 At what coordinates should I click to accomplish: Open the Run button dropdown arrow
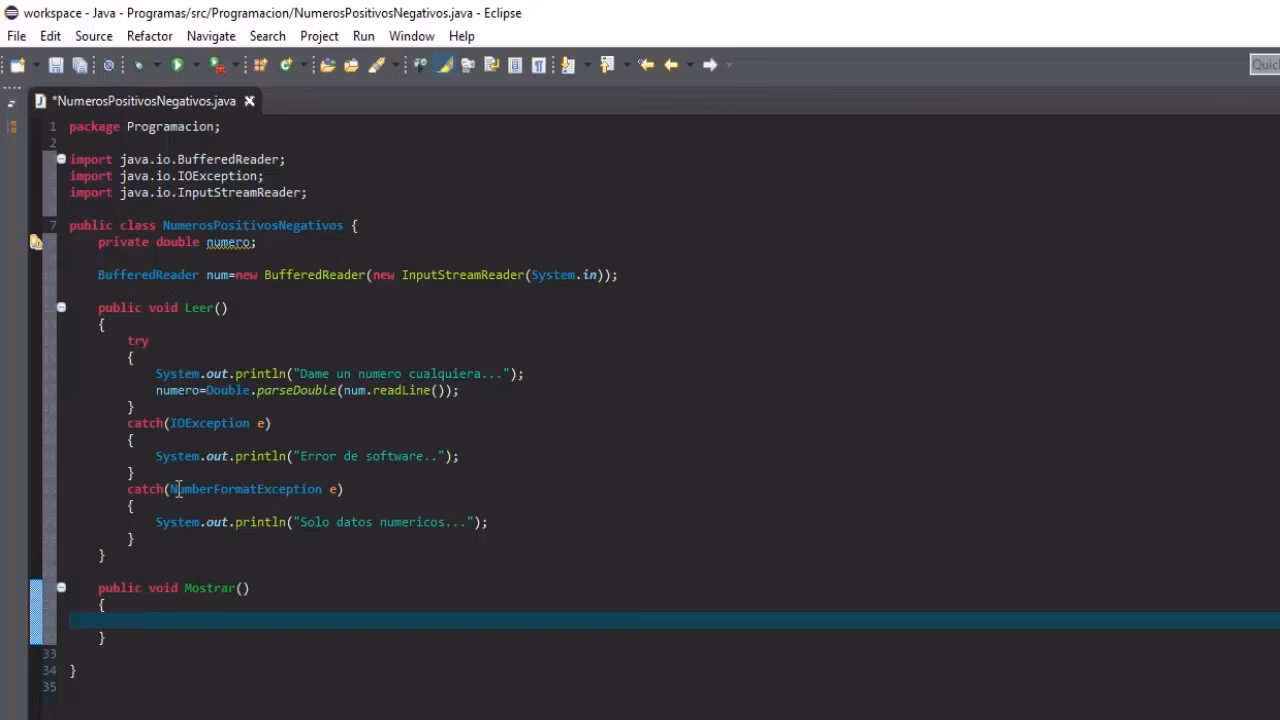tap(196, 65)
